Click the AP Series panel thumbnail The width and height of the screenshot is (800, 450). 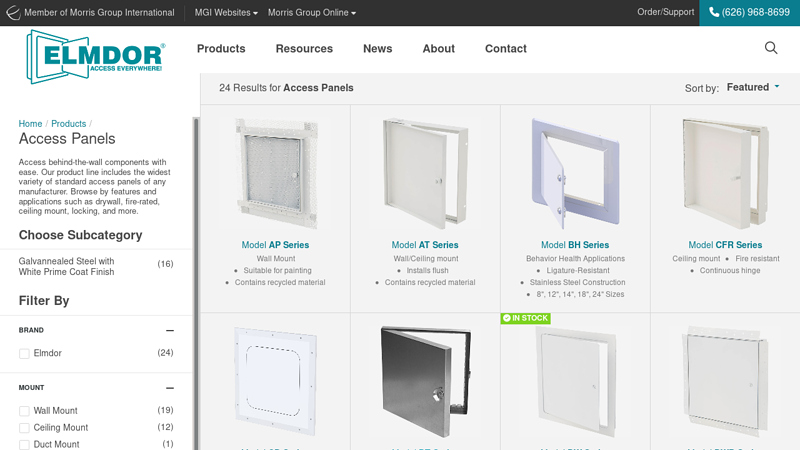point(276,173)
